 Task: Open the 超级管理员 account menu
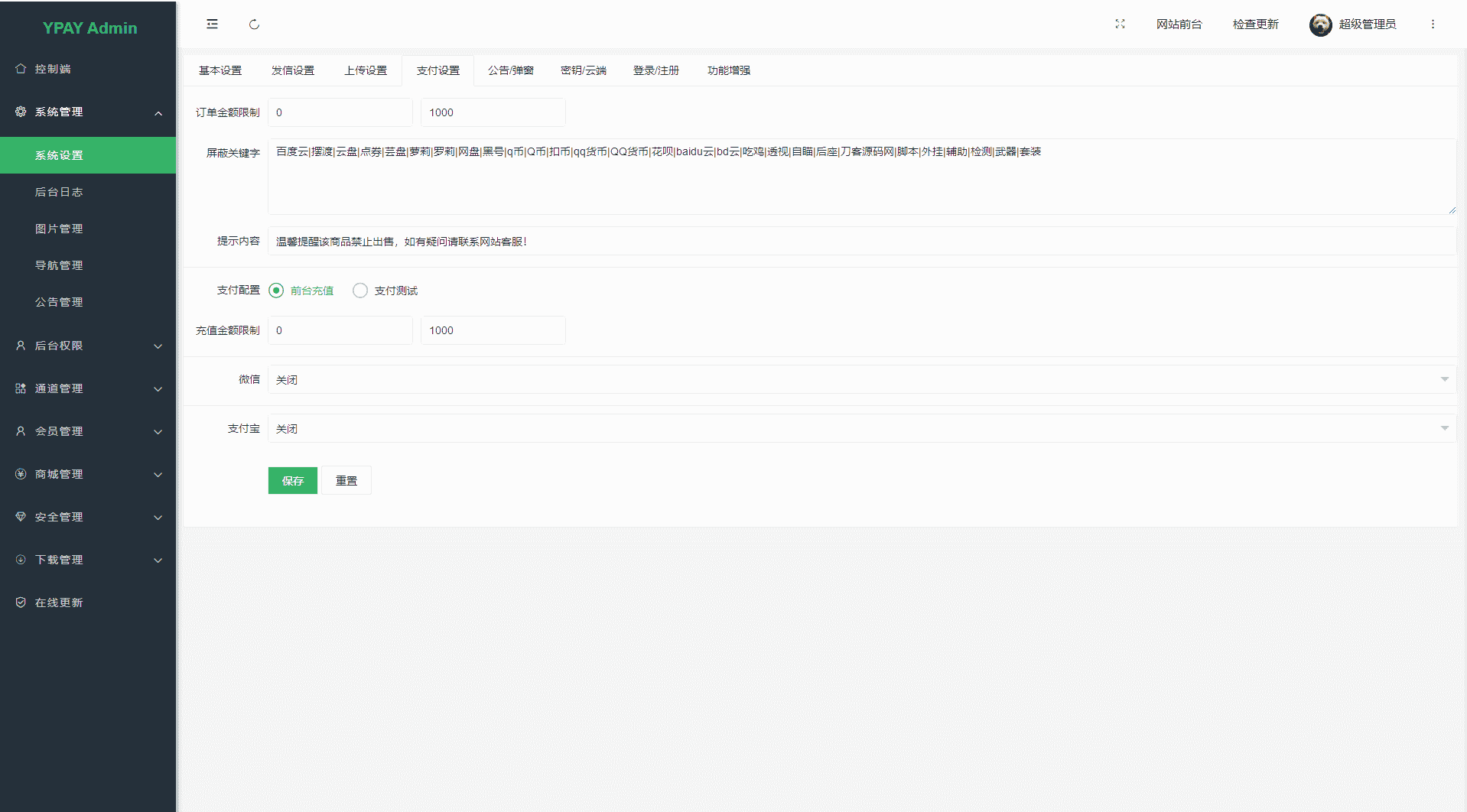(1368, 24)
